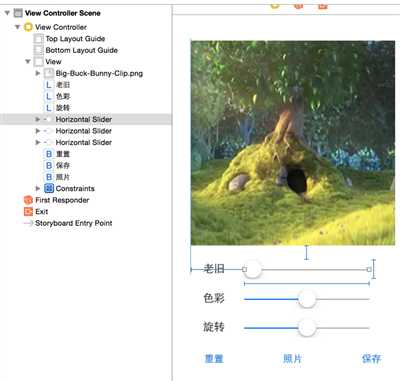Click the 重置 button on canvas
400x381 pixels.
[214, 359]
